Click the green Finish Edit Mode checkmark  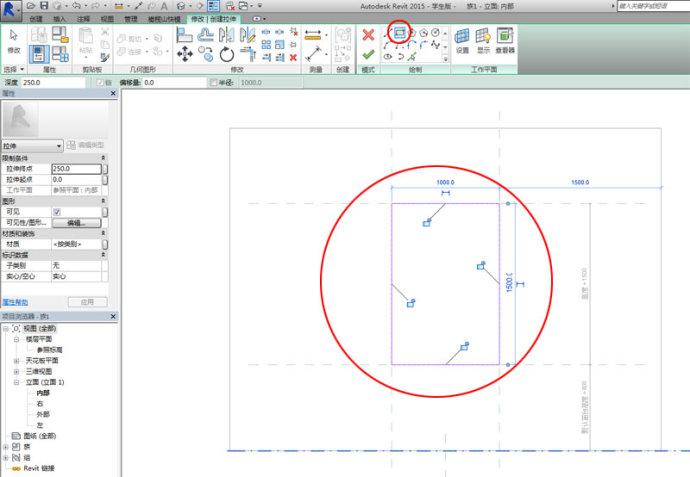pos(368,54)
